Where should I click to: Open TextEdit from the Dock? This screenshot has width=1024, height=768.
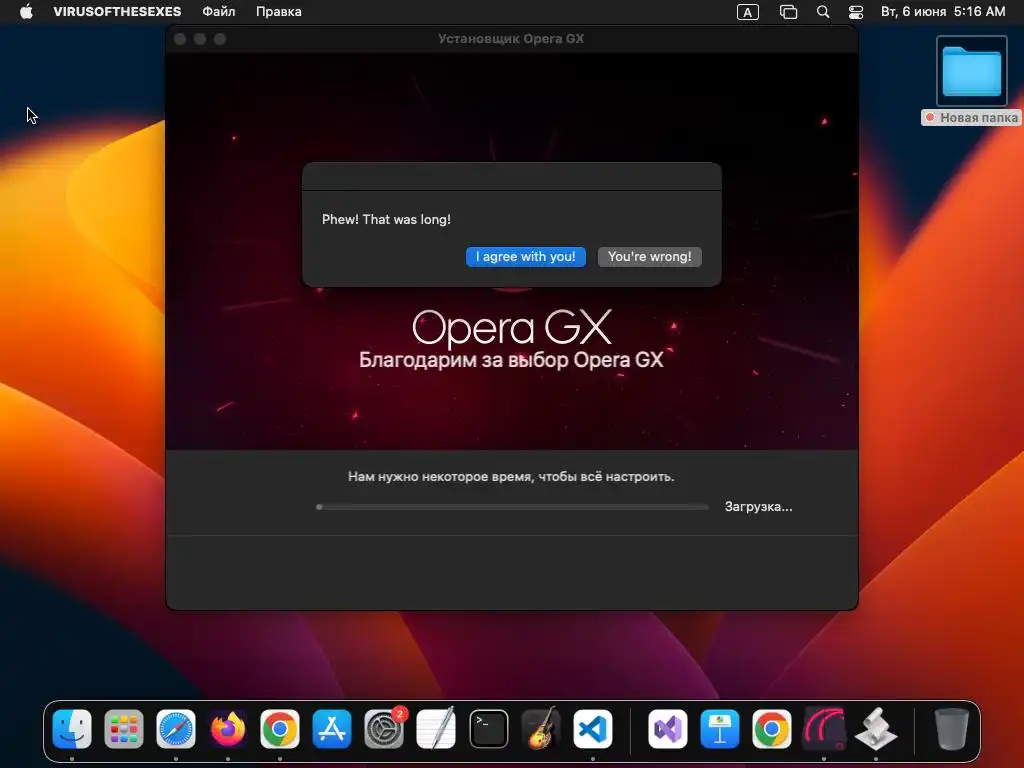tap(436, 729)
